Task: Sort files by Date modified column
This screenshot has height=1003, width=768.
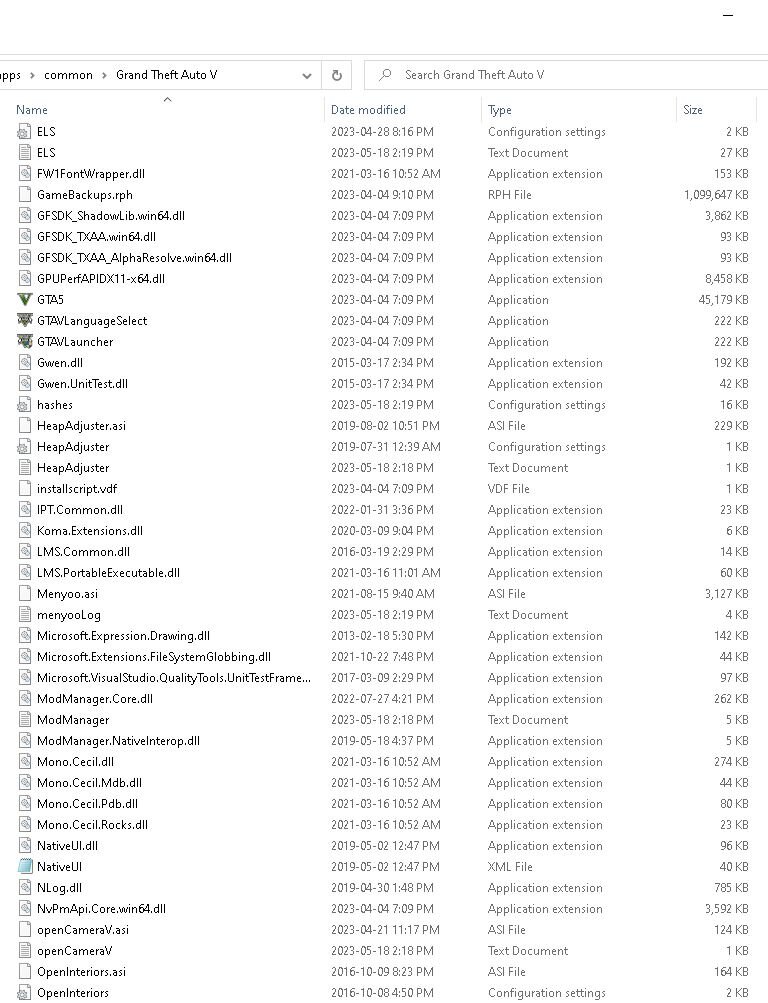Action: click(368, 110)
